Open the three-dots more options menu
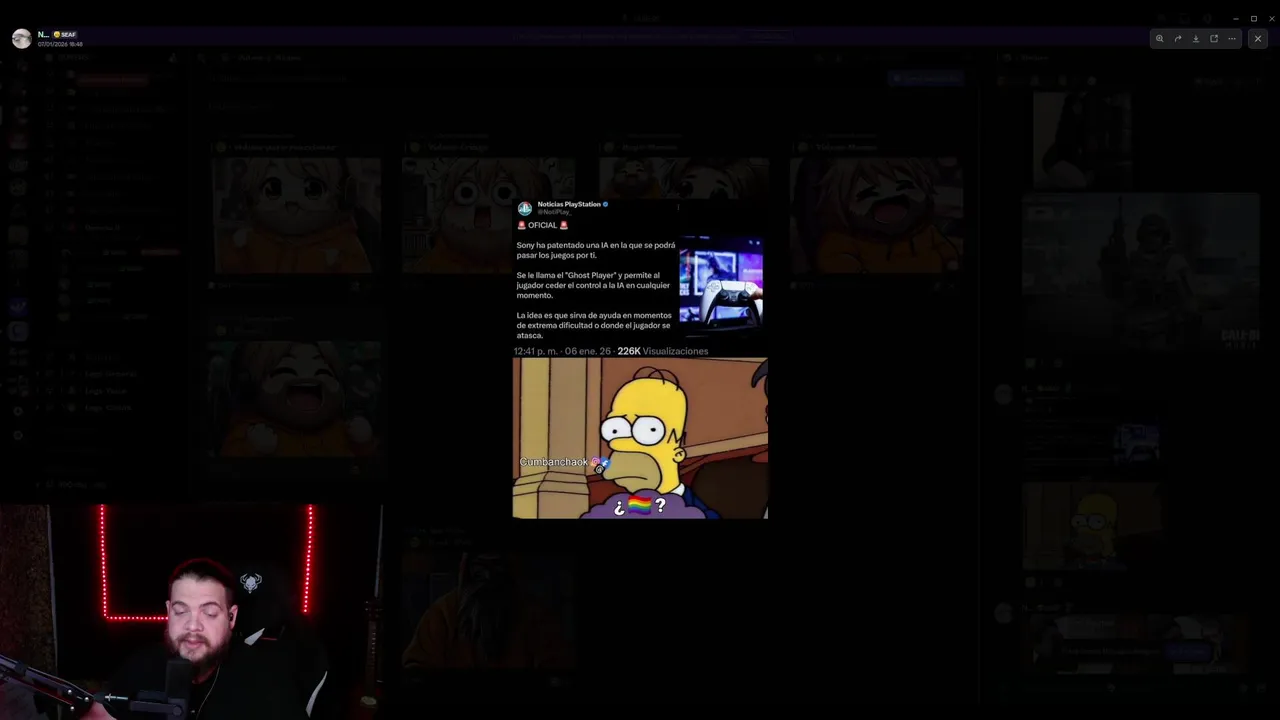1280x720 pixels. pos(1232,39)
